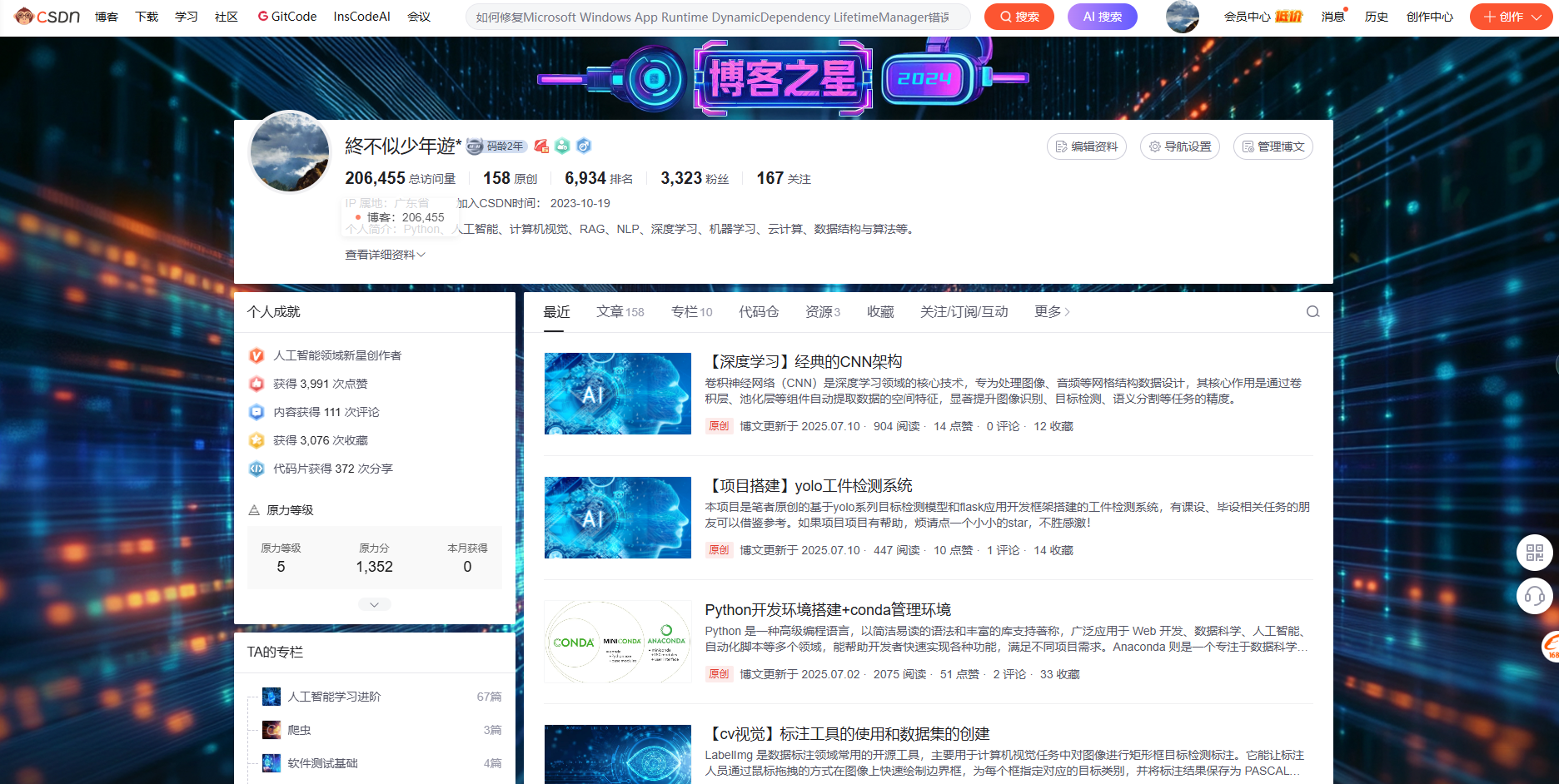
Task: Open 爬虫 column thumbnail icon
Action: [271, 730]
